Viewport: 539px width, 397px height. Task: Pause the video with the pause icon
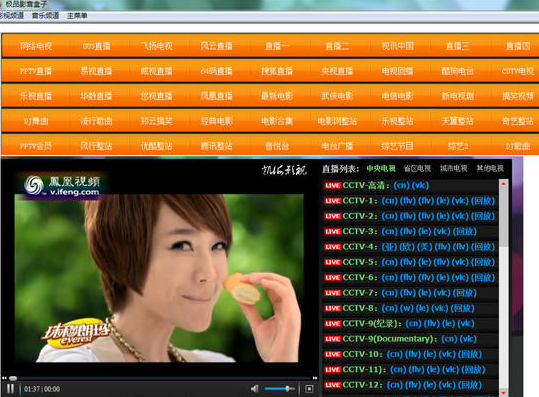(10, 389)
